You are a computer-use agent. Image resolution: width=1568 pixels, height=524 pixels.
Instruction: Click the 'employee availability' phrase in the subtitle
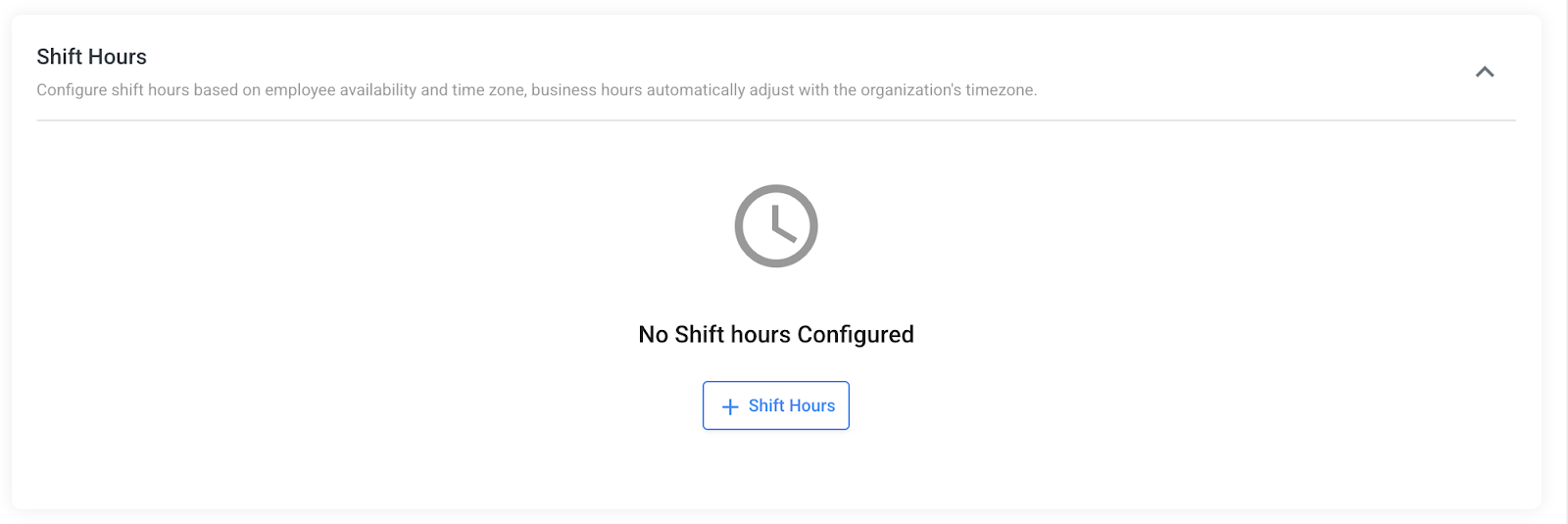click(x=340, y=90)
